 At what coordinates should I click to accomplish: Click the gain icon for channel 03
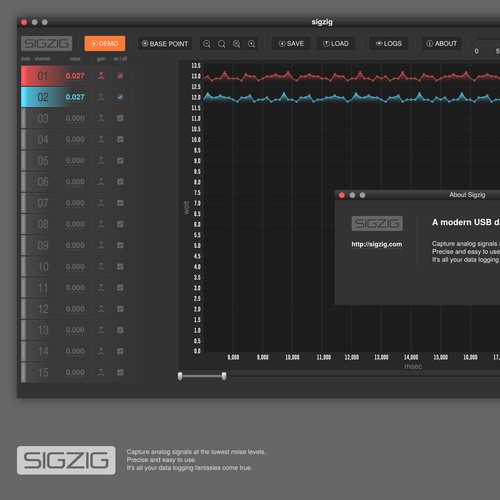(101, 118)
